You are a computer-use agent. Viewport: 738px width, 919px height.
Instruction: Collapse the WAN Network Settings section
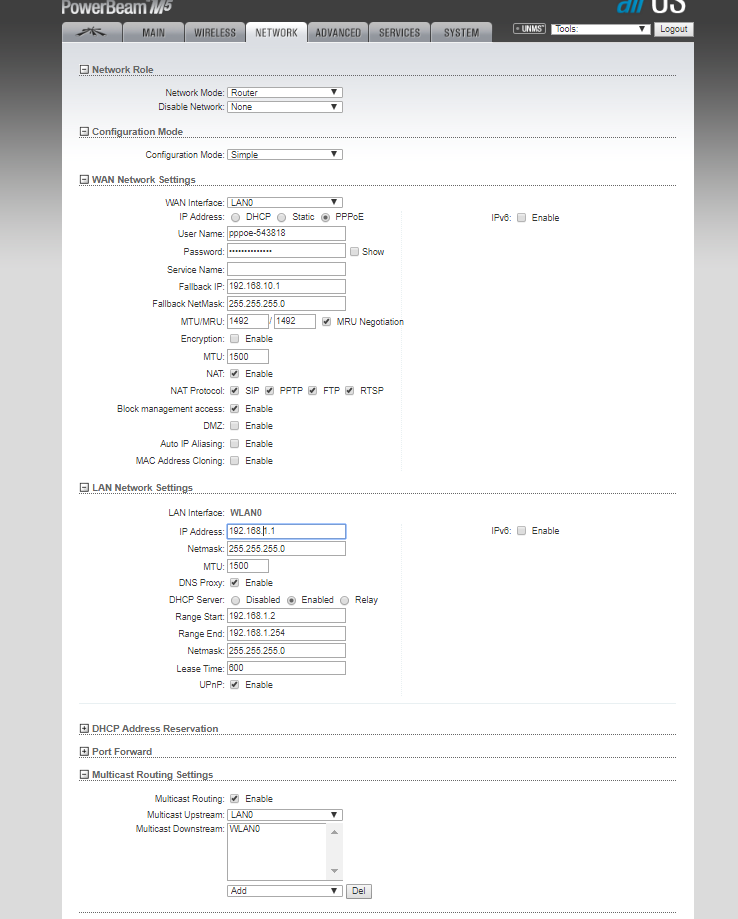(84, 180)
